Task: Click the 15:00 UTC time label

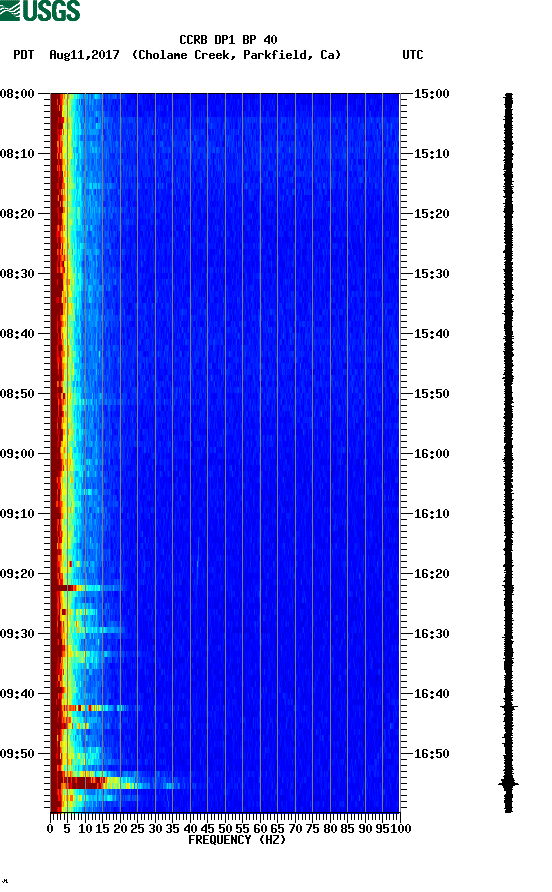Action: pos(431,94)
